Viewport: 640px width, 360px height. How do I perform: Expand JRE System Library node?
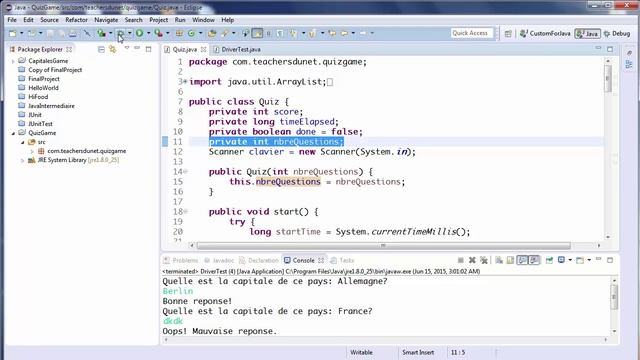tap(22, 160)
